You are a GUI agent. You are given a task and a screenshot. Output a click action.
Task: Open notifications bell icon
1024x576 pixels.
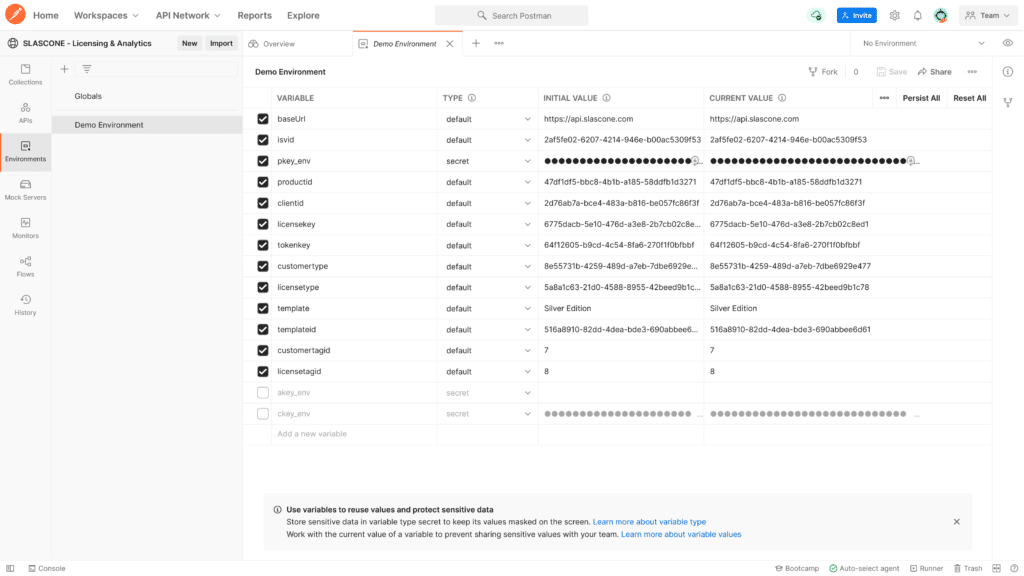pyautogui.click(x=918, y=15)
